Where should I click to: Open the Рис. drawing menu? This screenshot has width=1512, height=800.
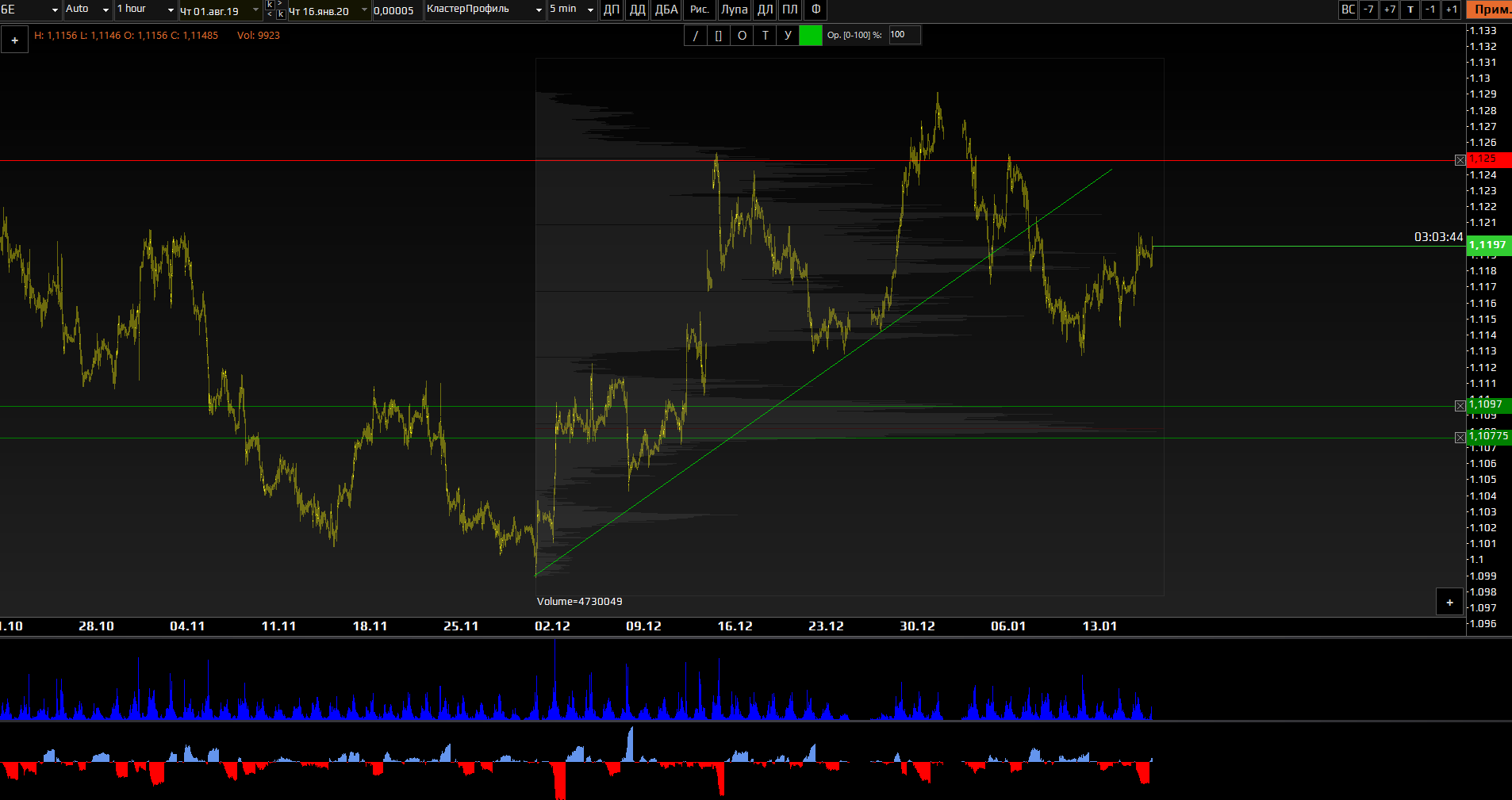click(x=699, y=10)
